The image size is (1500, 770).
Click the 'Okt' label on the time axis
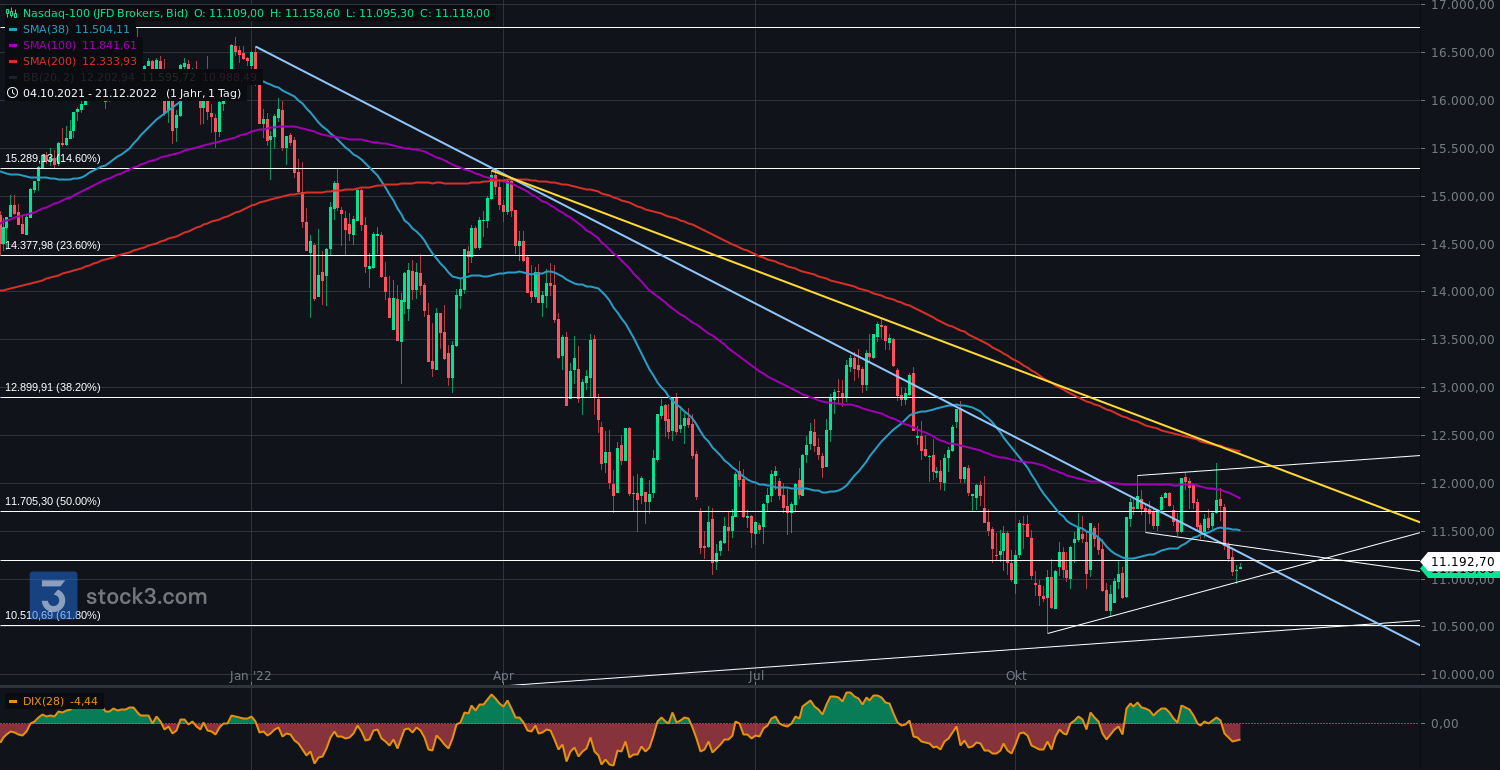click(1017, 676)
